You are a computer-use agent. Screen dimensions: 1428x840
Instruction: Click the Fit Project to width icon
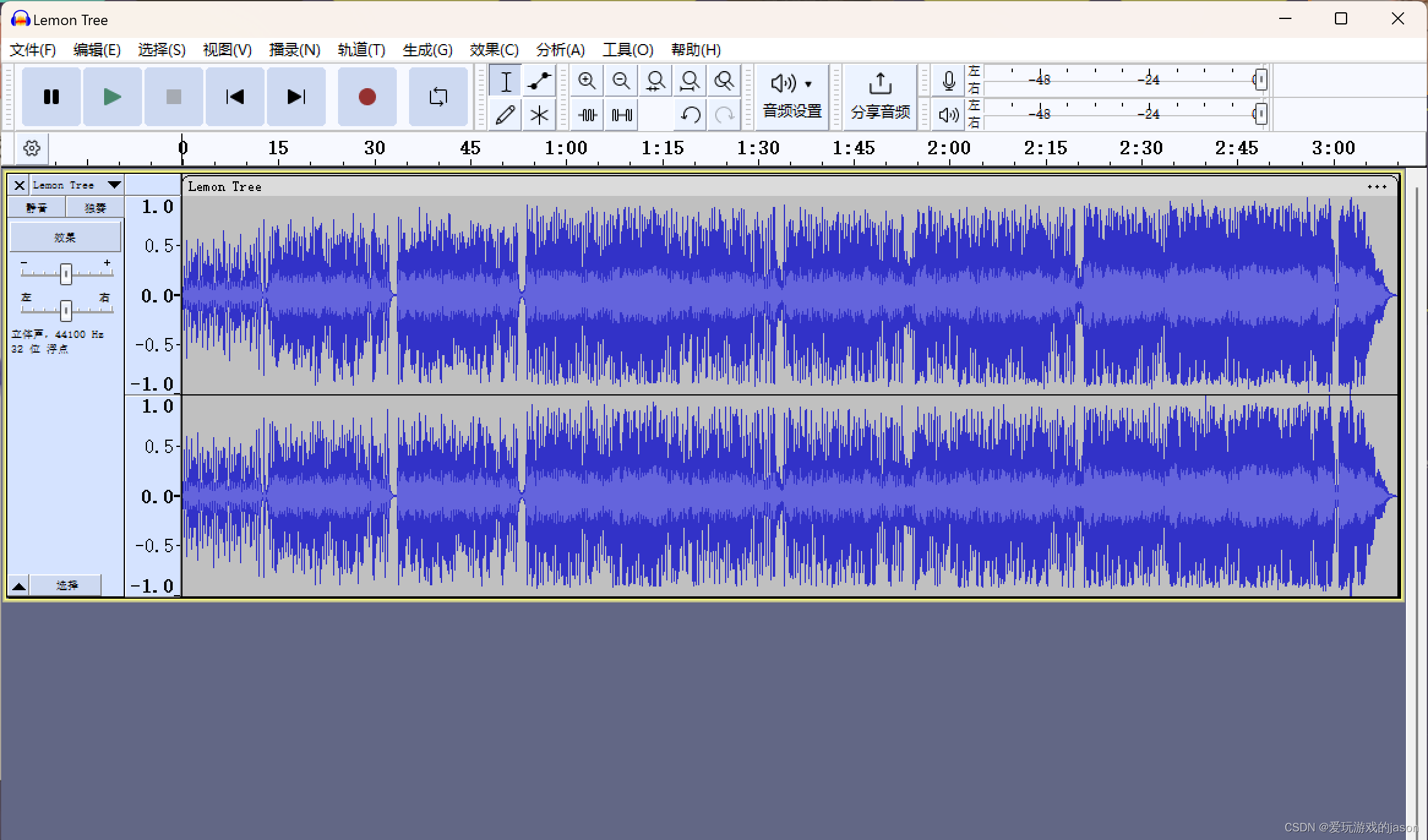(x=690, y=81)
